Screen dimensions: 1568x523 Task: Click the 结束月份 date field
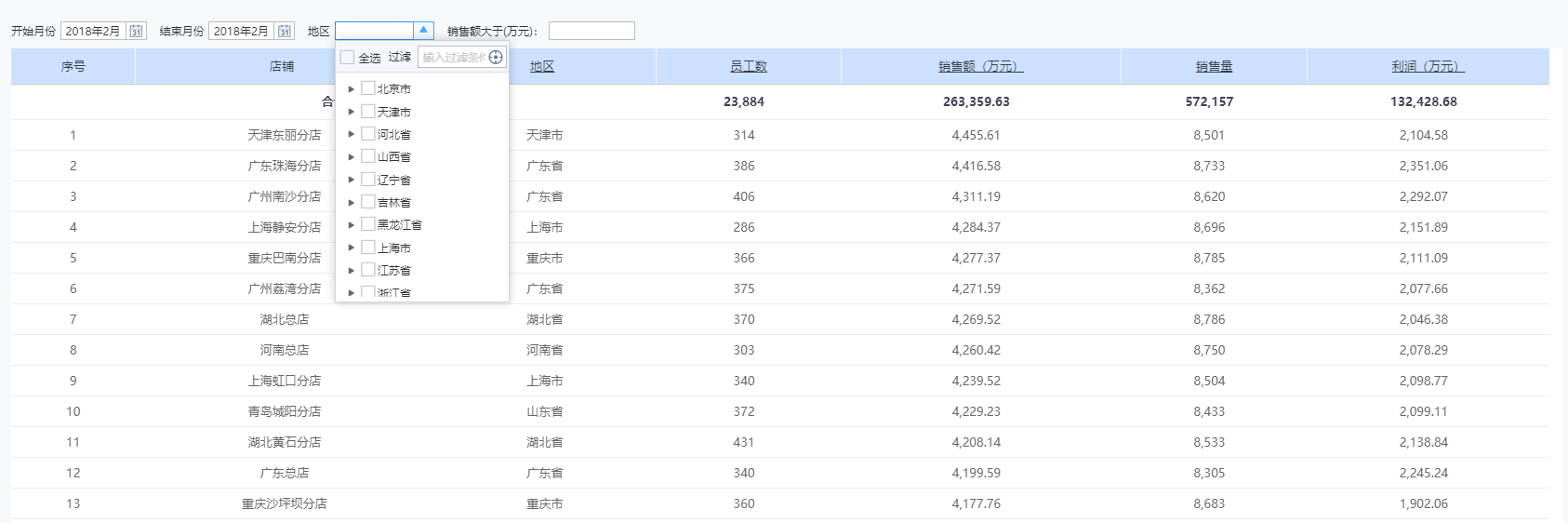pos(242,31)
